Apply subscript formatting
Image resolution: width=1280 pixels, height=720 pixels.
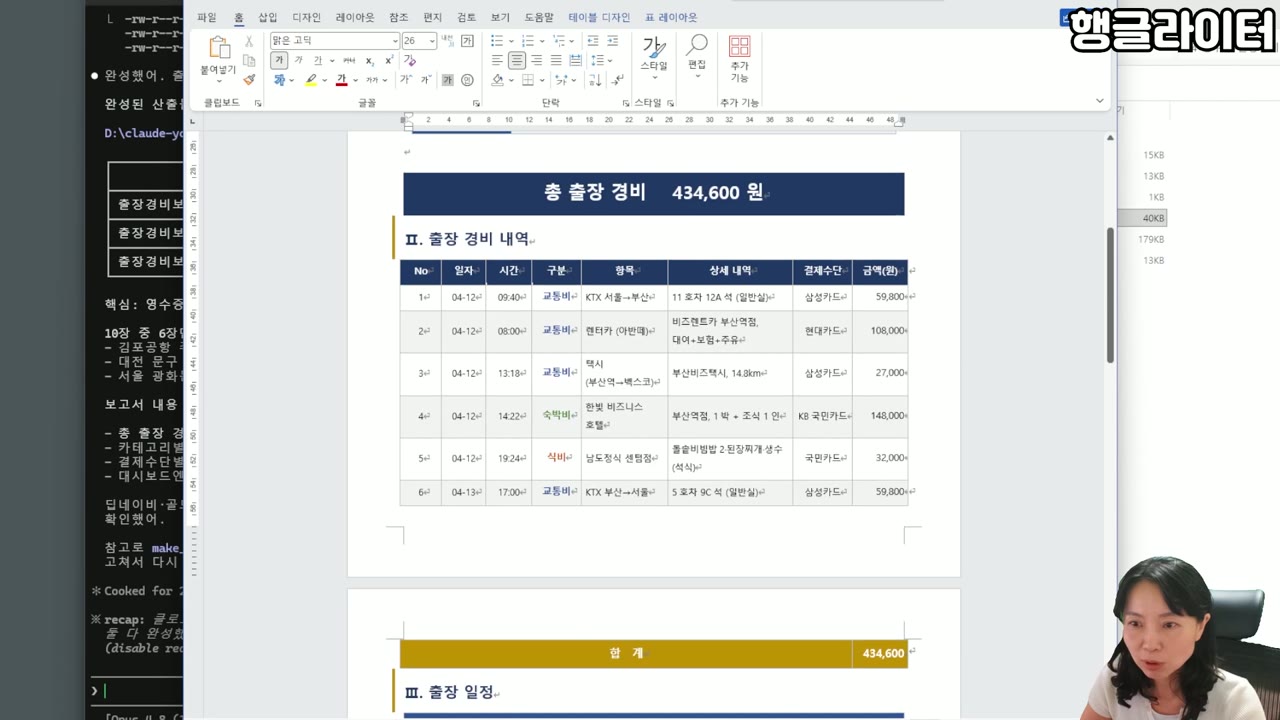click(369, 61)
